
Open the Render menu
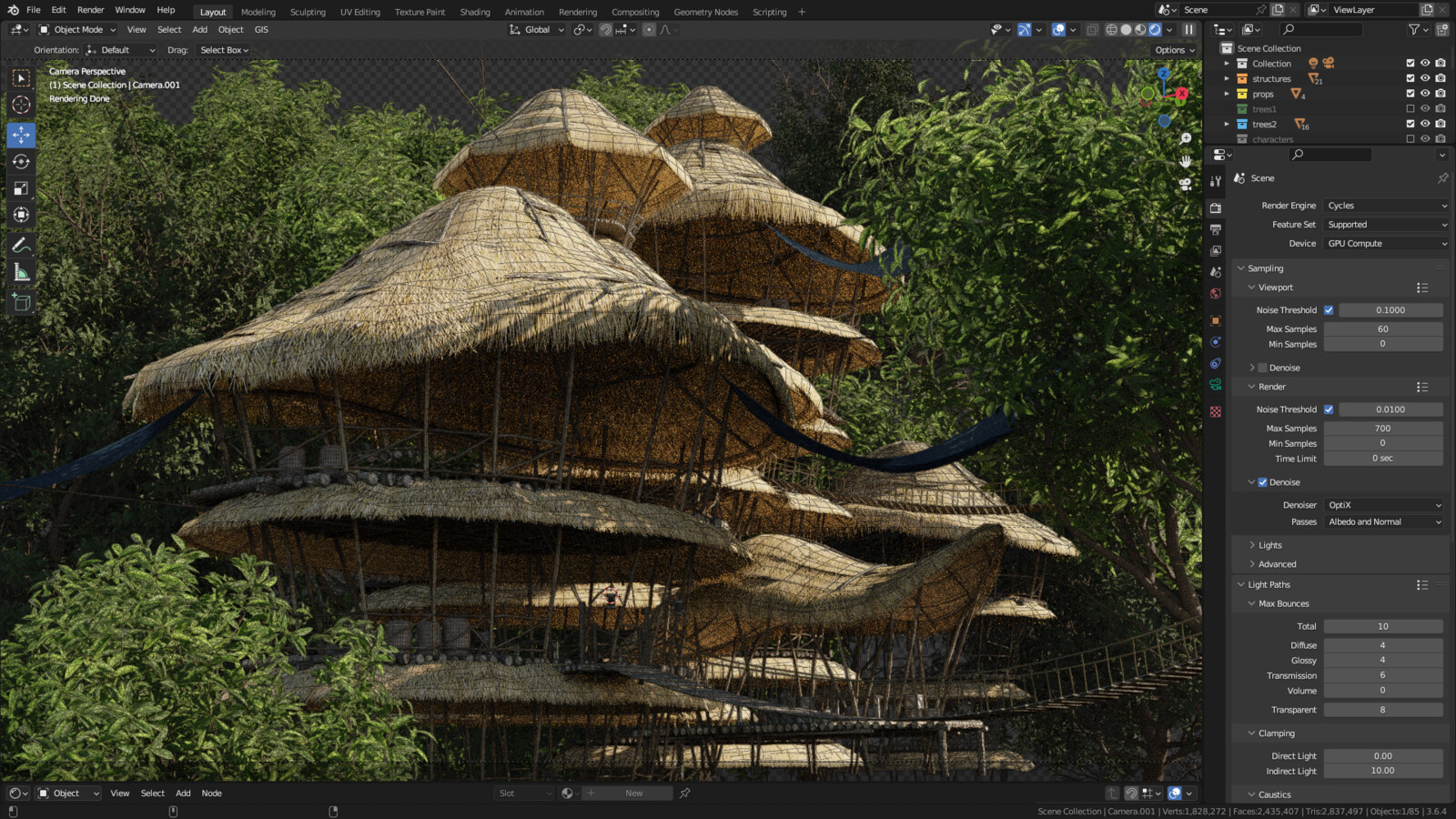[89, 10]
